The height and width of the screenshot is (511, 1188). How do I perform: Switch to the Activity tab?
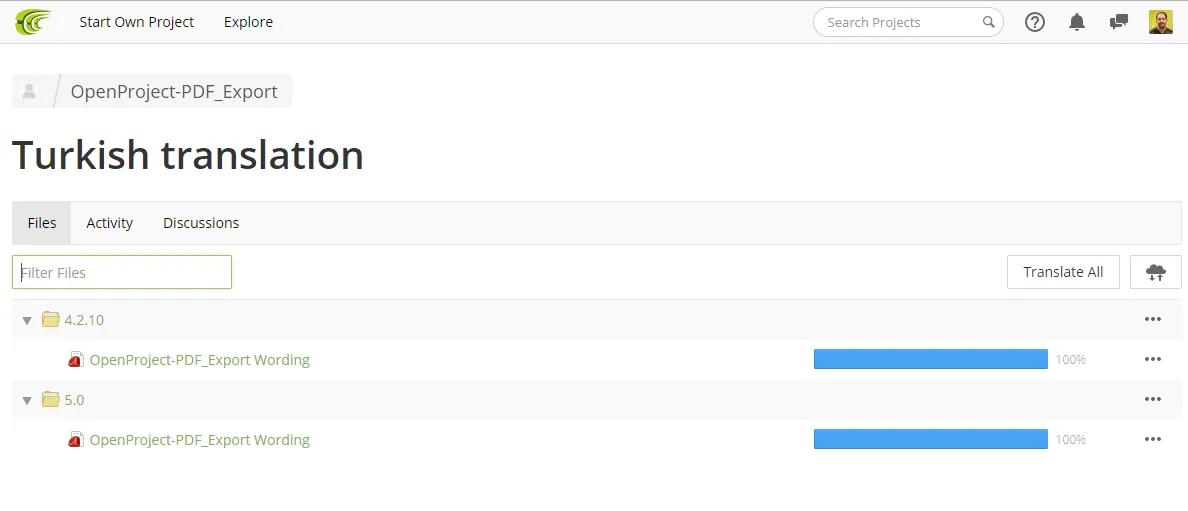tap(109, 223)
